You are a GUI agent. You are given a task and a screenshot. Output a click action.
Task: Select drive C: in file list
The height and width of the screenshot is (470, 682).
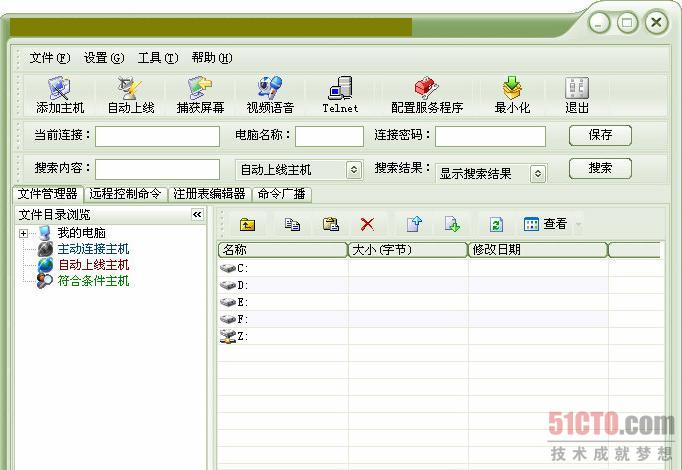[x=234, y=268]
